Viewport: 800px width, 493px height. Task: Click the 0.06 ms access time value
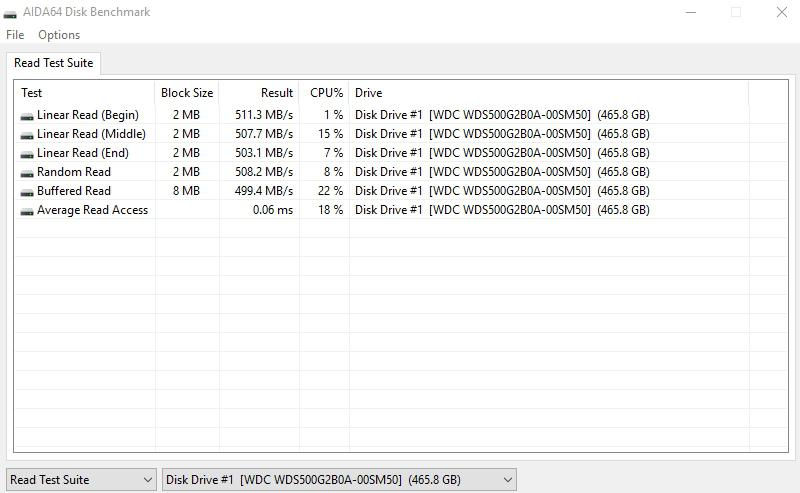[272, 210]
